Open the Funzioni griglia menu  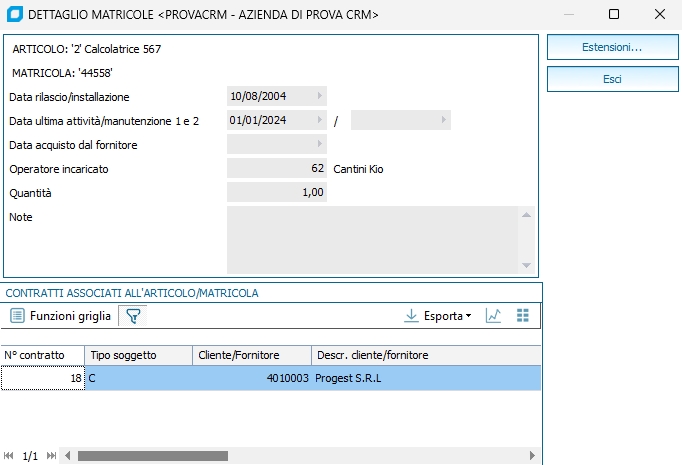point(60,316)
